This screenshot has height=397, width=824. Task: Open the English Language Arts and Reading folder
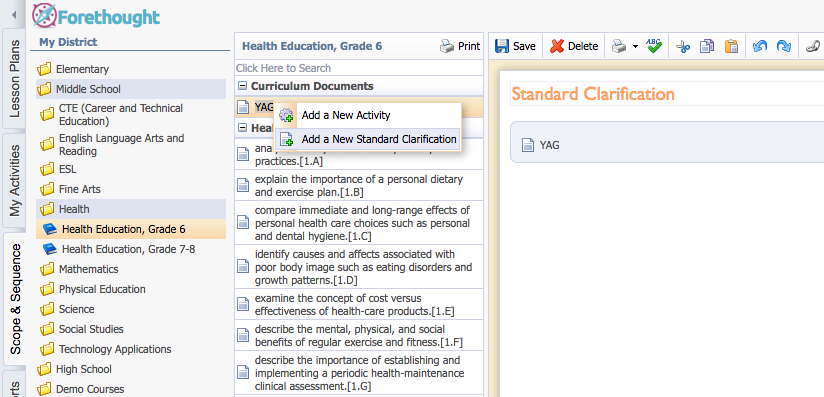(131, 145)
